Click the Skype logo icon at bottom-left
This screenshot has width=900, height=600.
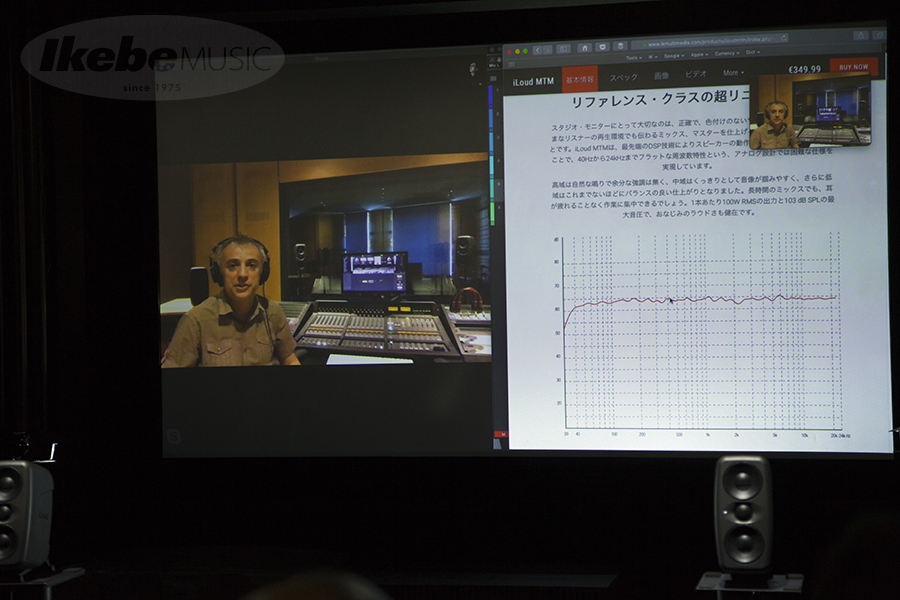click(x=173, y=435)
